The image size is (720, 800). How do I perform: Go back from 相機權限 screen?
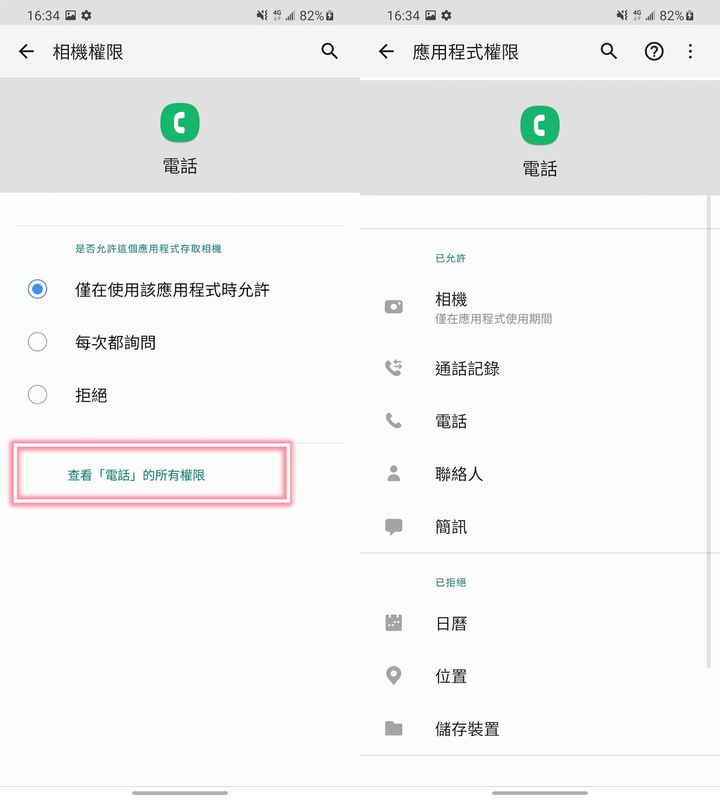click(26, 51)
